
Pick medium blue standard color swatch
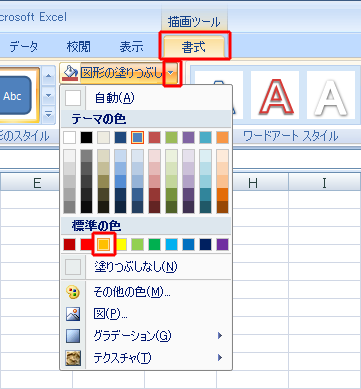click(188, 244)
